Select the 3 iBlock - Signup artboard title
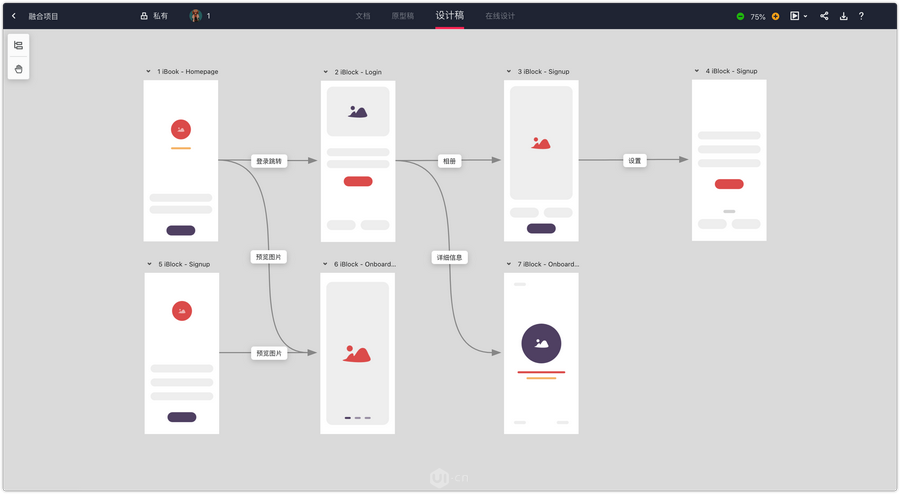The height and width of the screenshot is (494, 900). [x=544, y=72]
